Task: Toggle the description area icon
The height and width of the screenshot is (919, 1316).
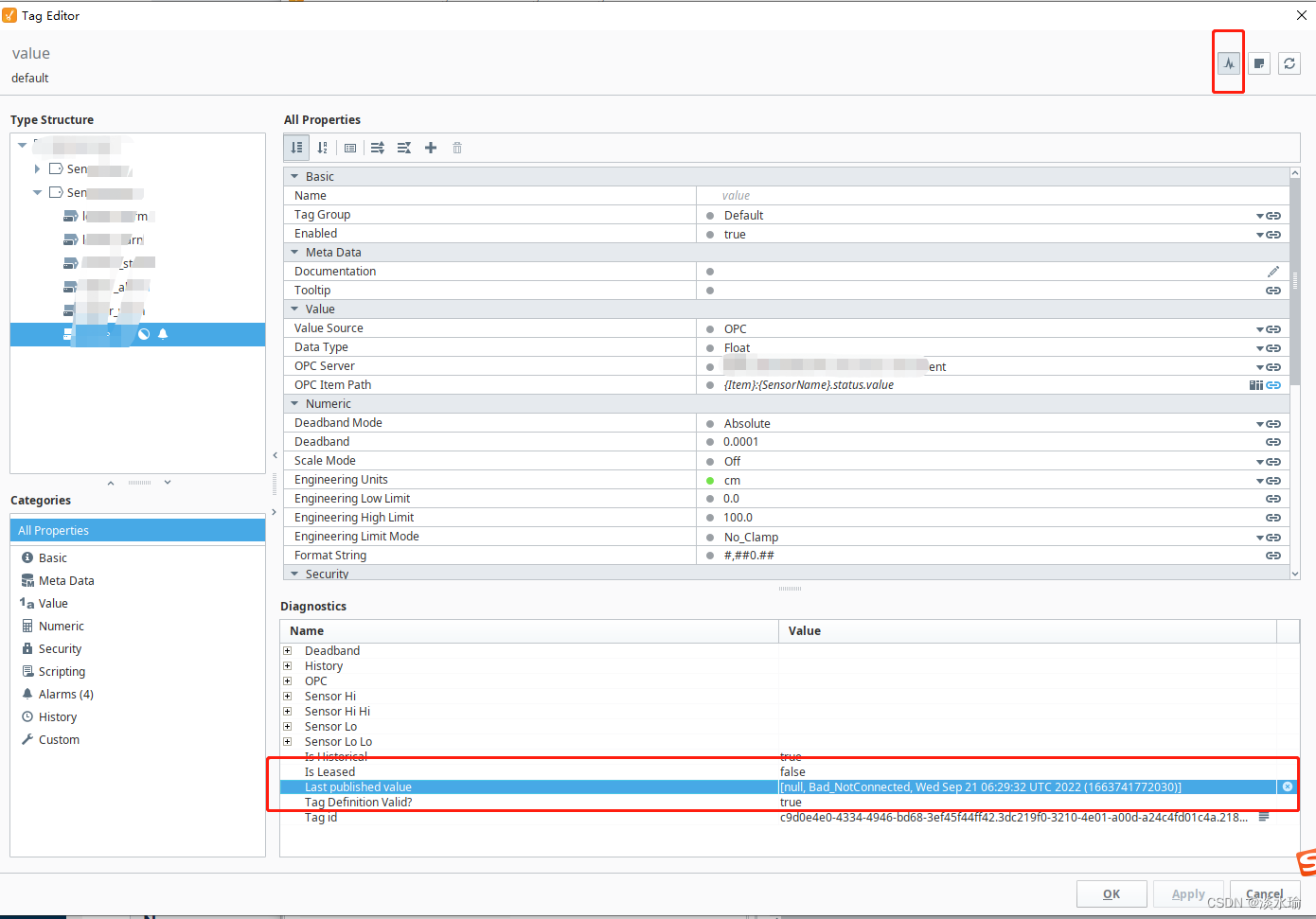Action: tap(350, 148)
